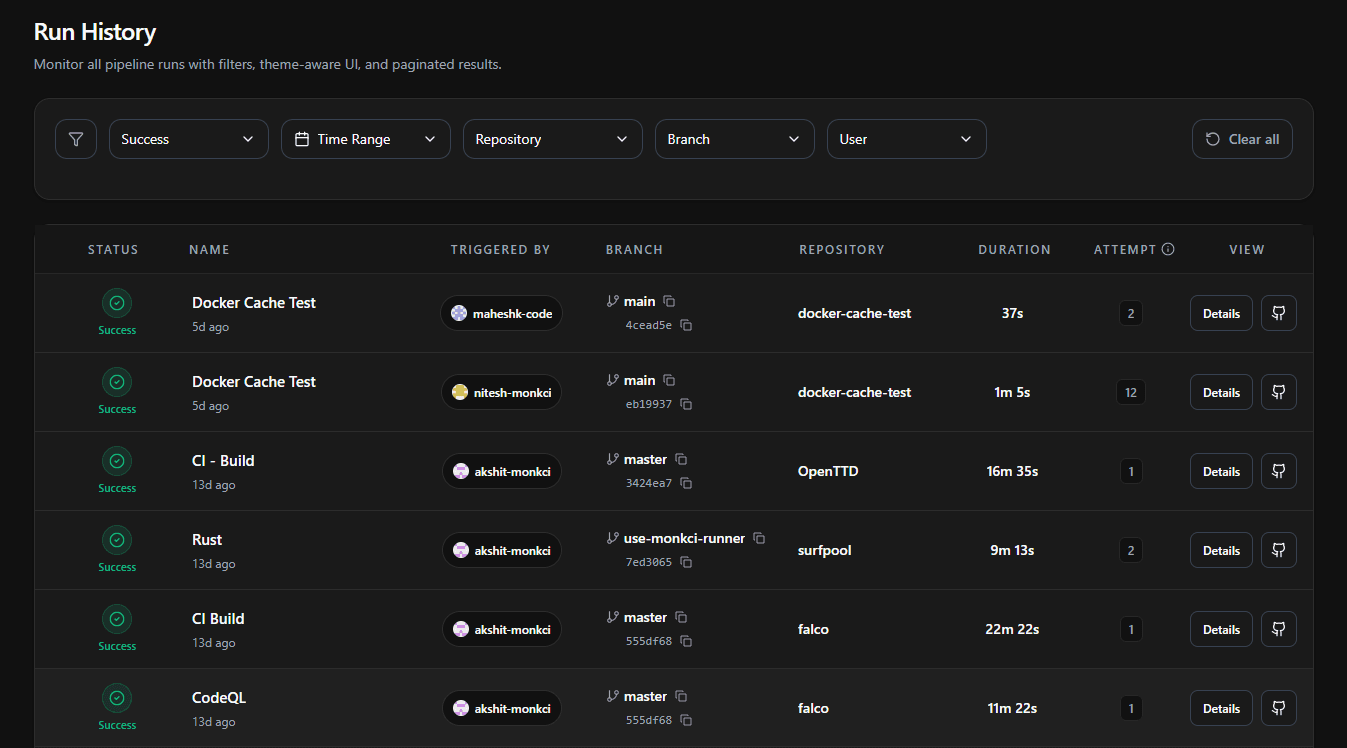Click falco repository in the CodeQL row

(x=813, y=708)
